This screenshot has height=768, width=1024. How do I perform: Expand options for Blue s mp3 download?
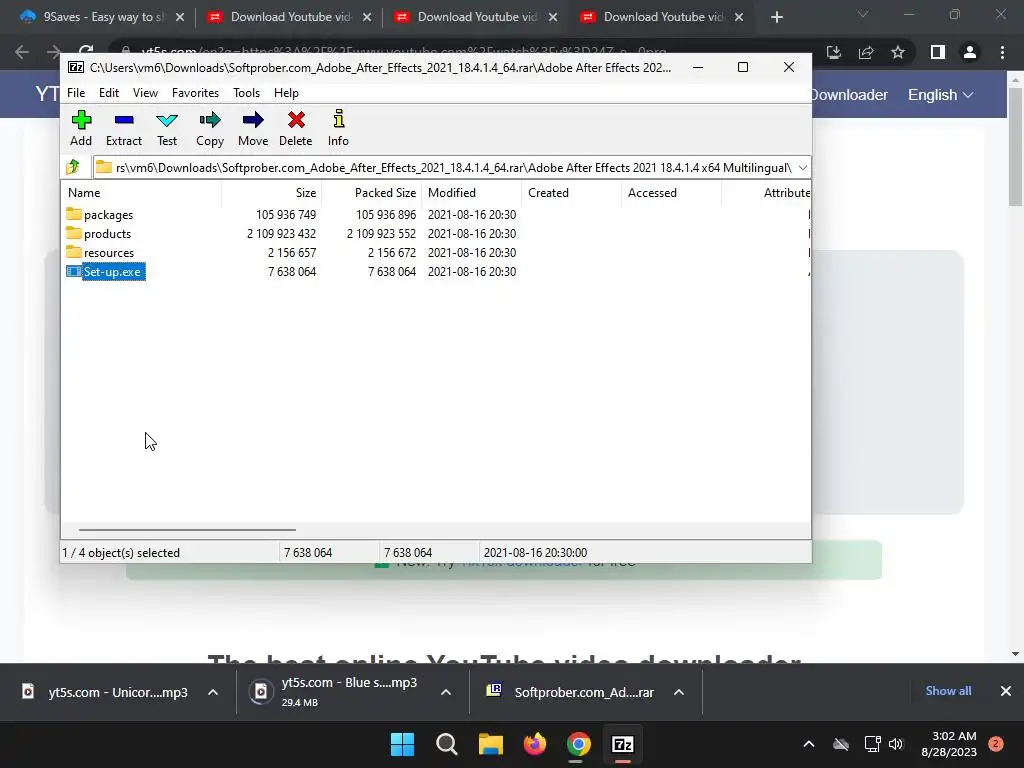point(446,692)
